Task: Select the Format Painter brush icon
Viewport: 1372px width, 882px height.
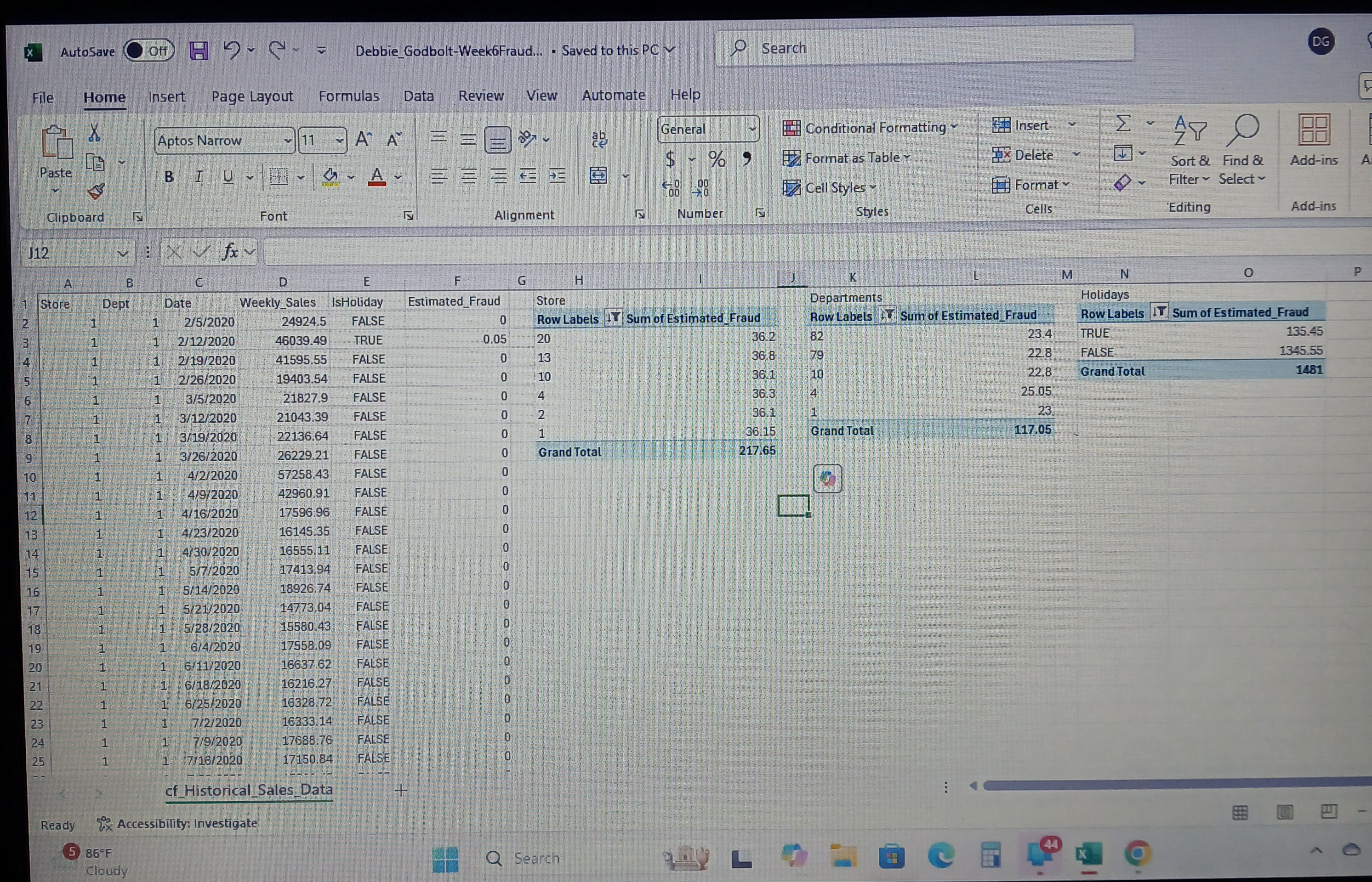Action: 96,192
